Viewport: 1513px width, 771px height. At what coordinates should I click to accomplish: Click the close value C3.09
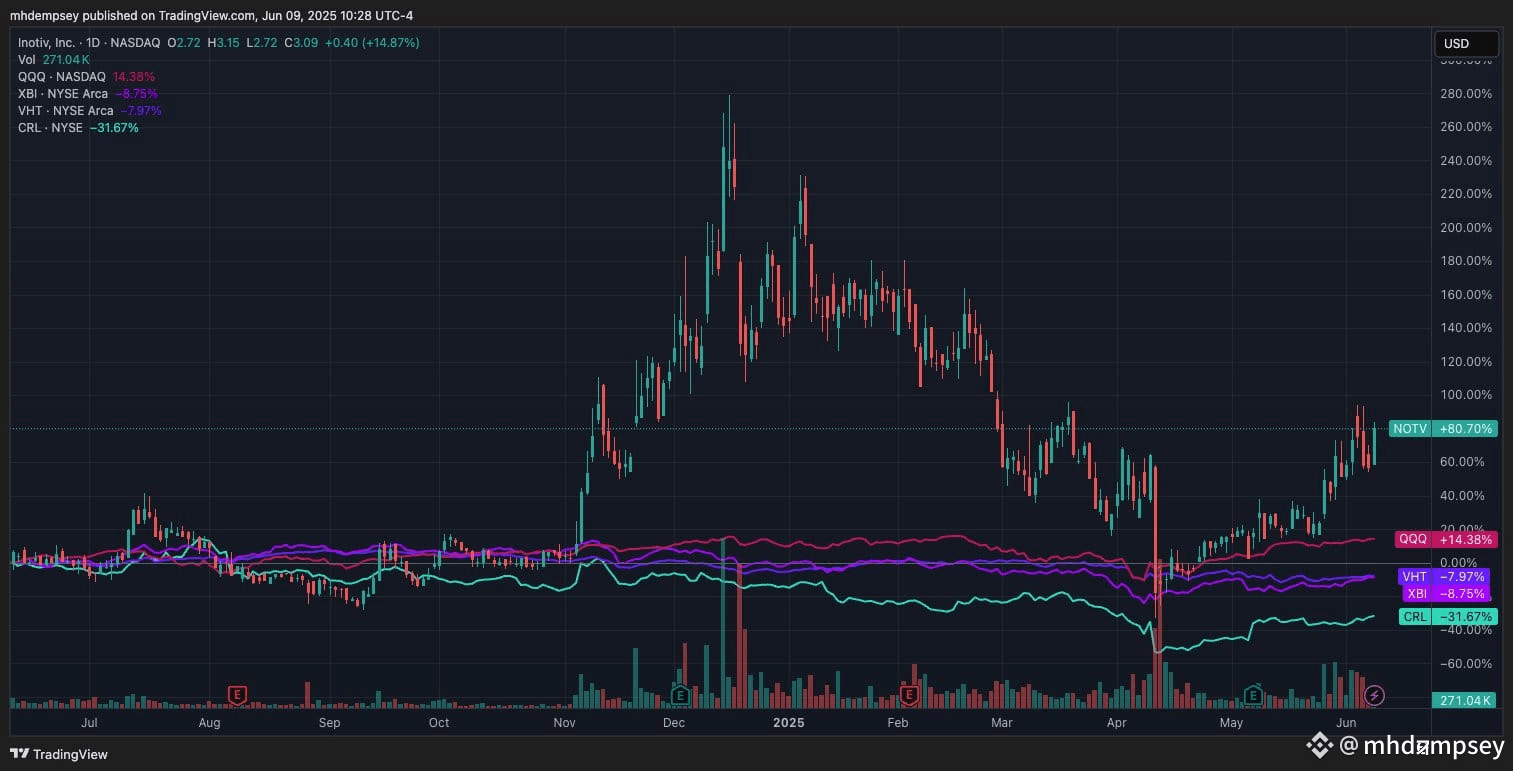[299, 43]
